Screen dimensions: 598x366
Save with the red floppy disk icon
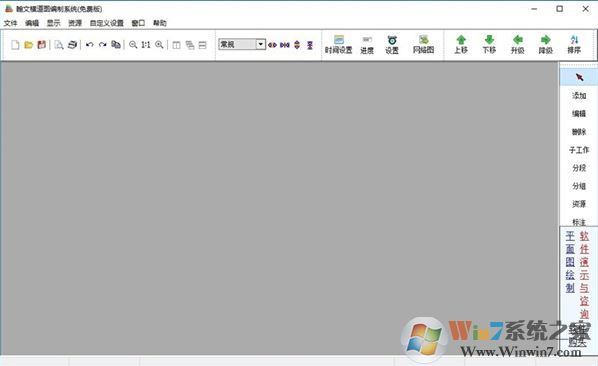[x=42, y=45]
